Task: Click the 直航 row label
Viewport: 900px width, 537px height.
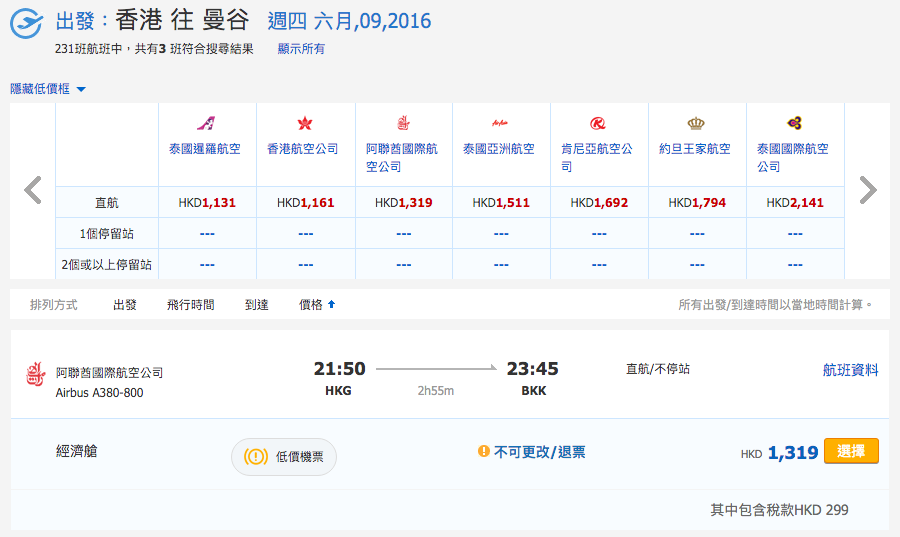Action: 107,203
